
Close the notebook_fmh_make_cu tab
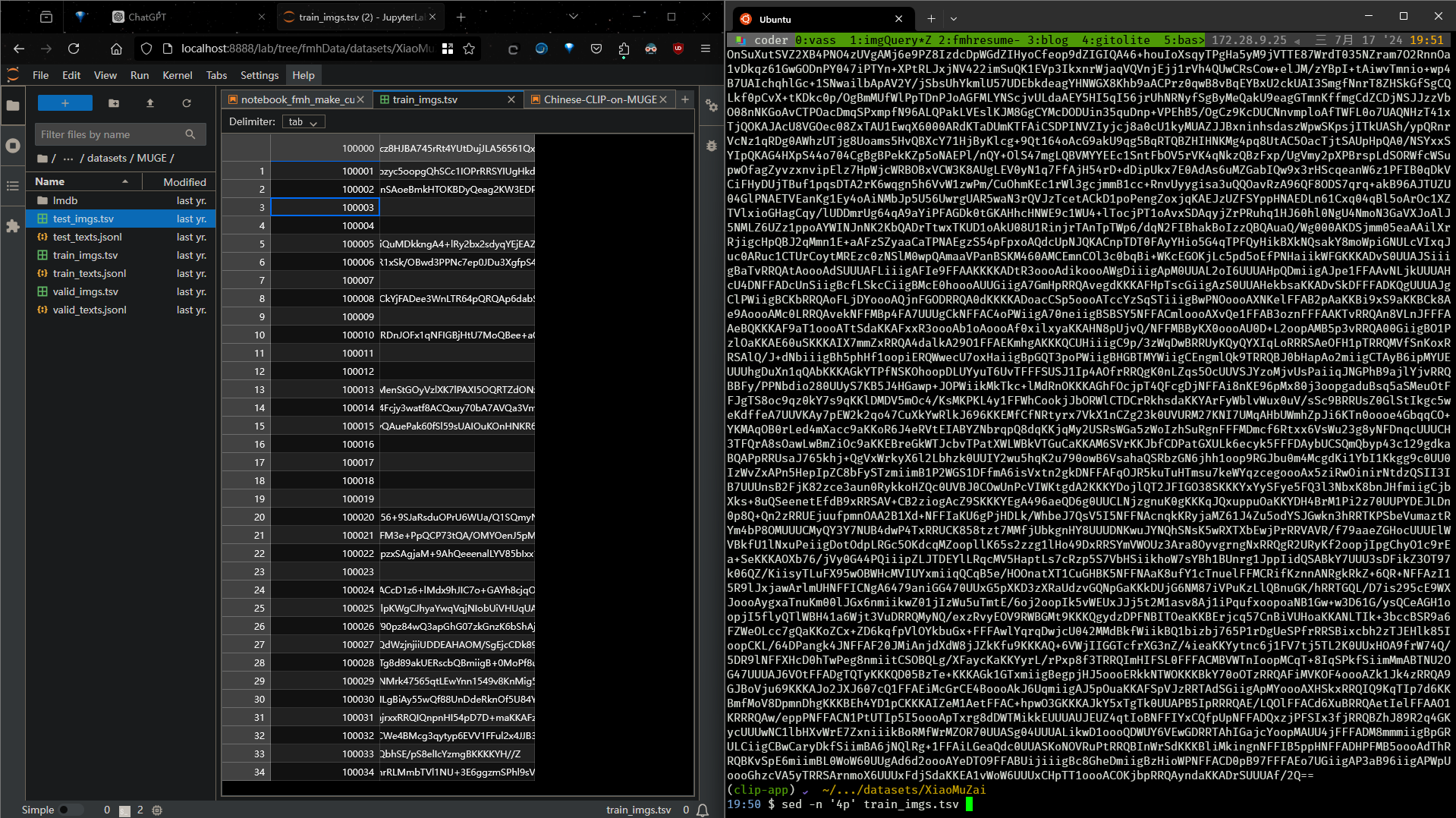pos(360,99)
